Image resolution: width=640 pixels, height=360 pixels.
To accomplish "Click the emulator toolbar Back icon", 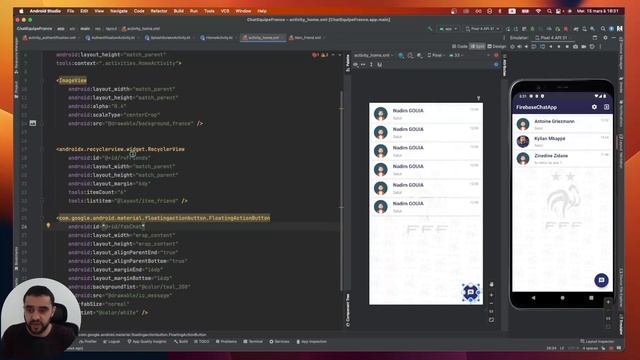I will pos(551,47).
